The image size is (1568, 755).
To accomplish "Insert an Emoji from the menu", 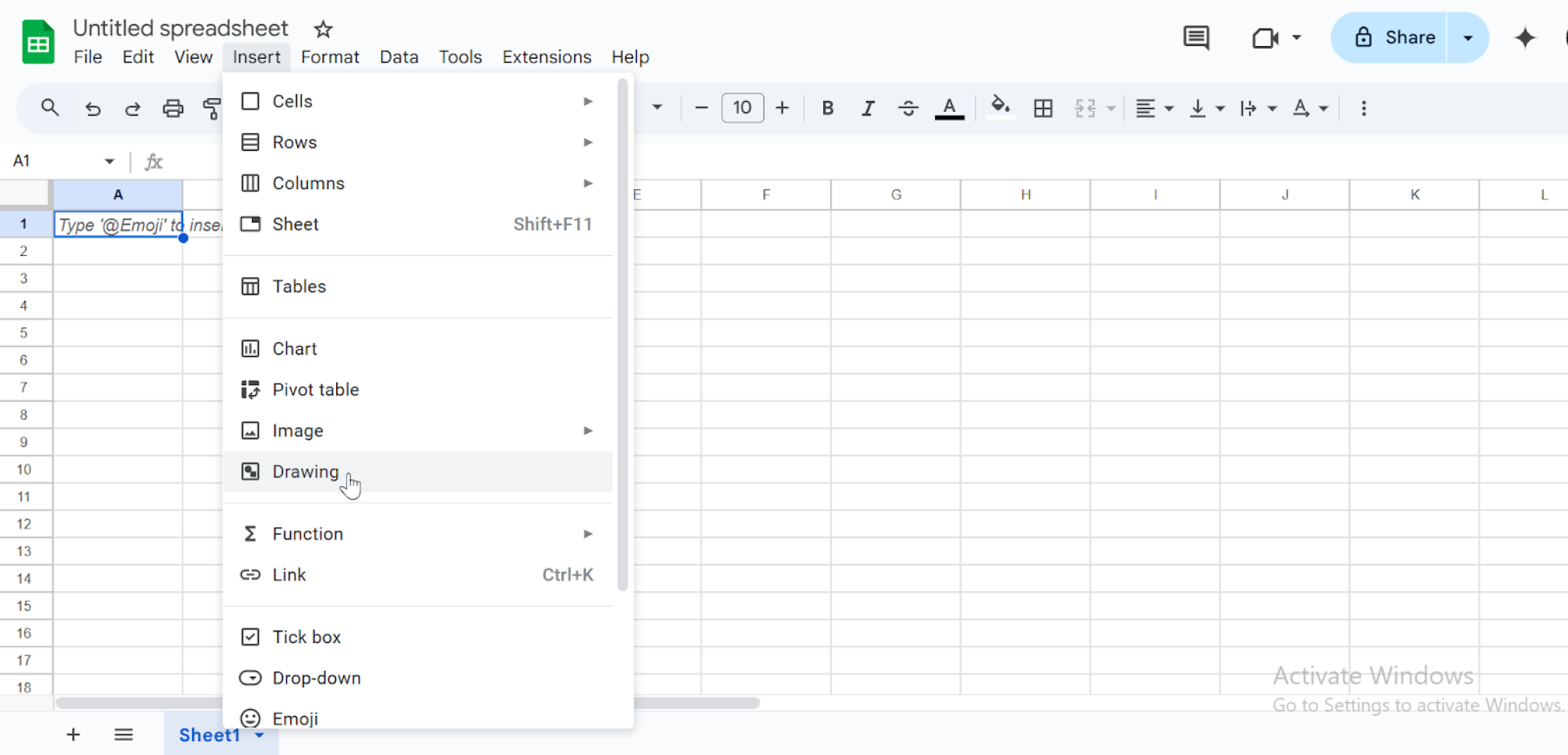I will point(297,717).
